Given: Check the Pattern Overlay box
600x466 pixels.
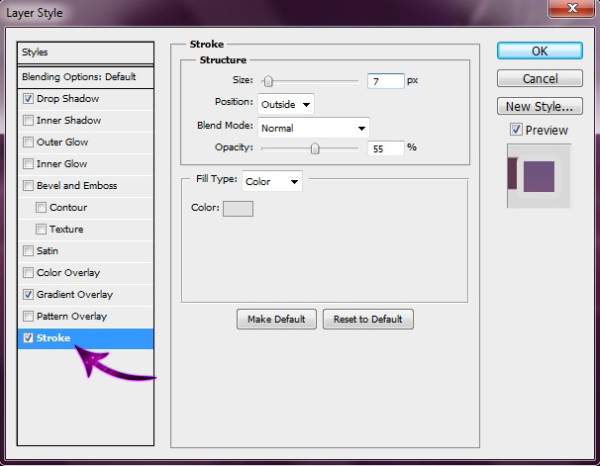Looking at the screenshot, I should coord(28,317).
